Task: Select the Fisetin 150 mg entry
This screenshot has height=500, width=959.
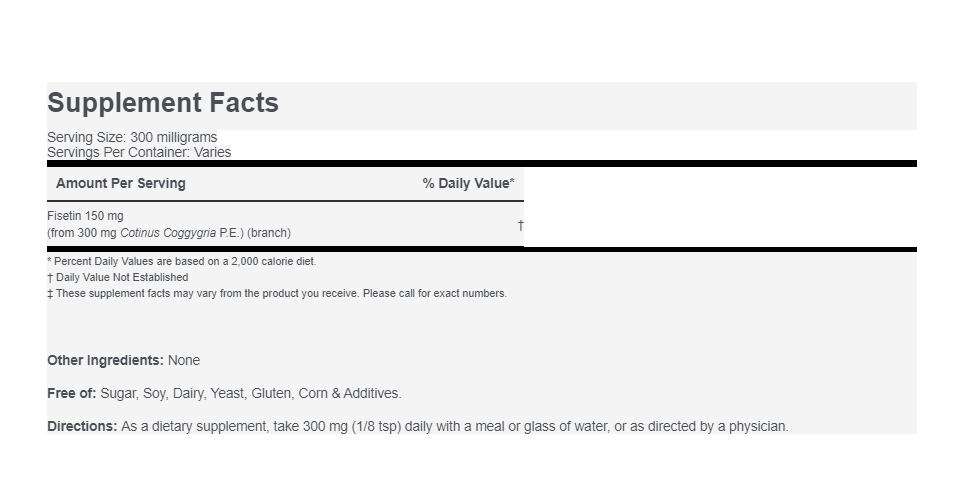Action: pos(85,216)
